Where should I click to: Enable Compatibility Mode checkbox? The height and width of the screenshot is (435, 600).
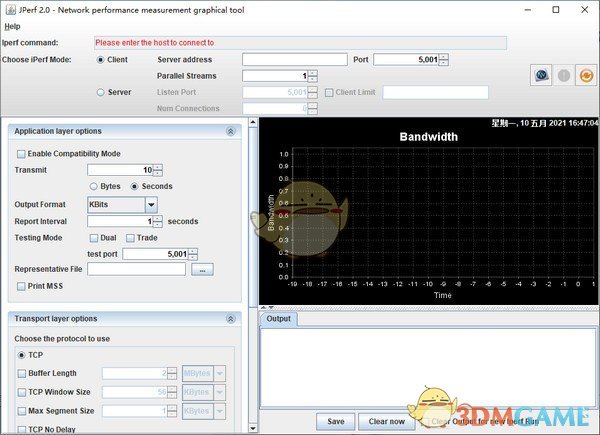[21, 154]
